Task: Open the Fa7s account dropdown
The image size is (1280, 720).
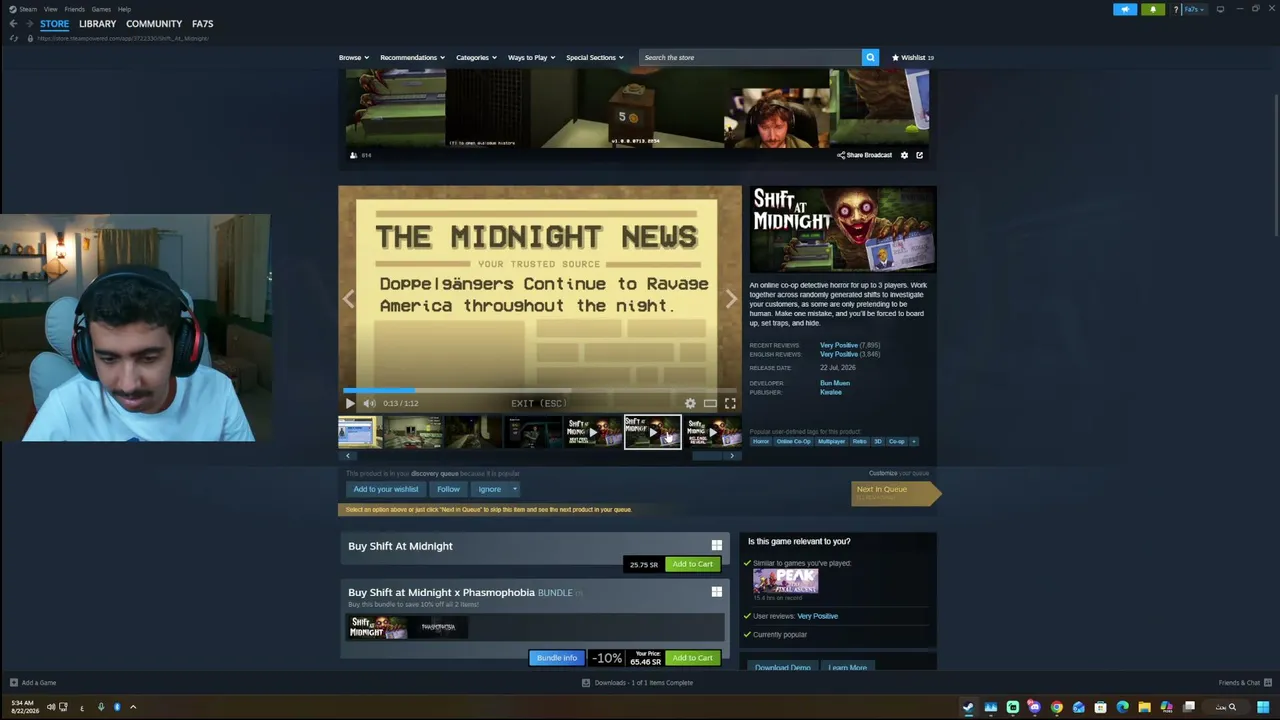Action: 1195,9
